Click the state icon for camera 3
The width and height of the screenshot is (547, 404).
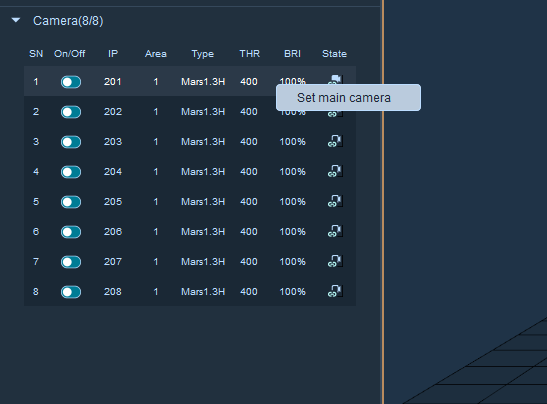[335, 141]
